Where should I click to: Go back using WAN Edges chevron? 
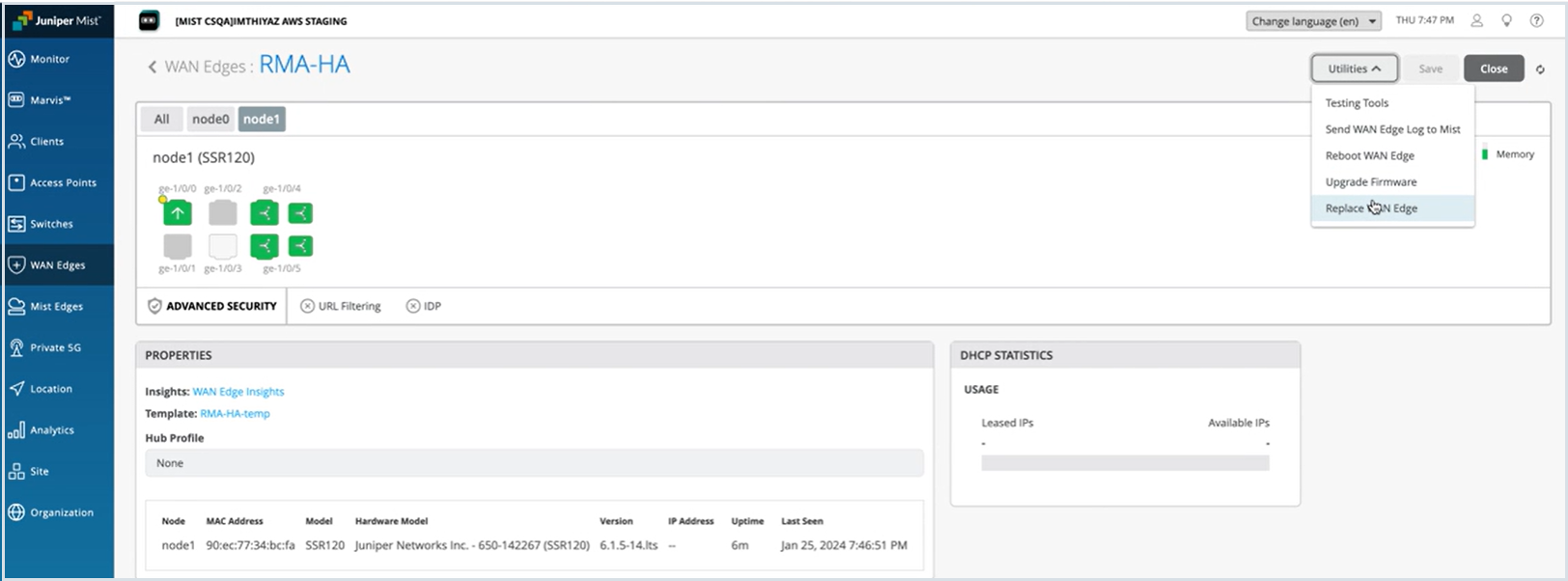(152, 67)
